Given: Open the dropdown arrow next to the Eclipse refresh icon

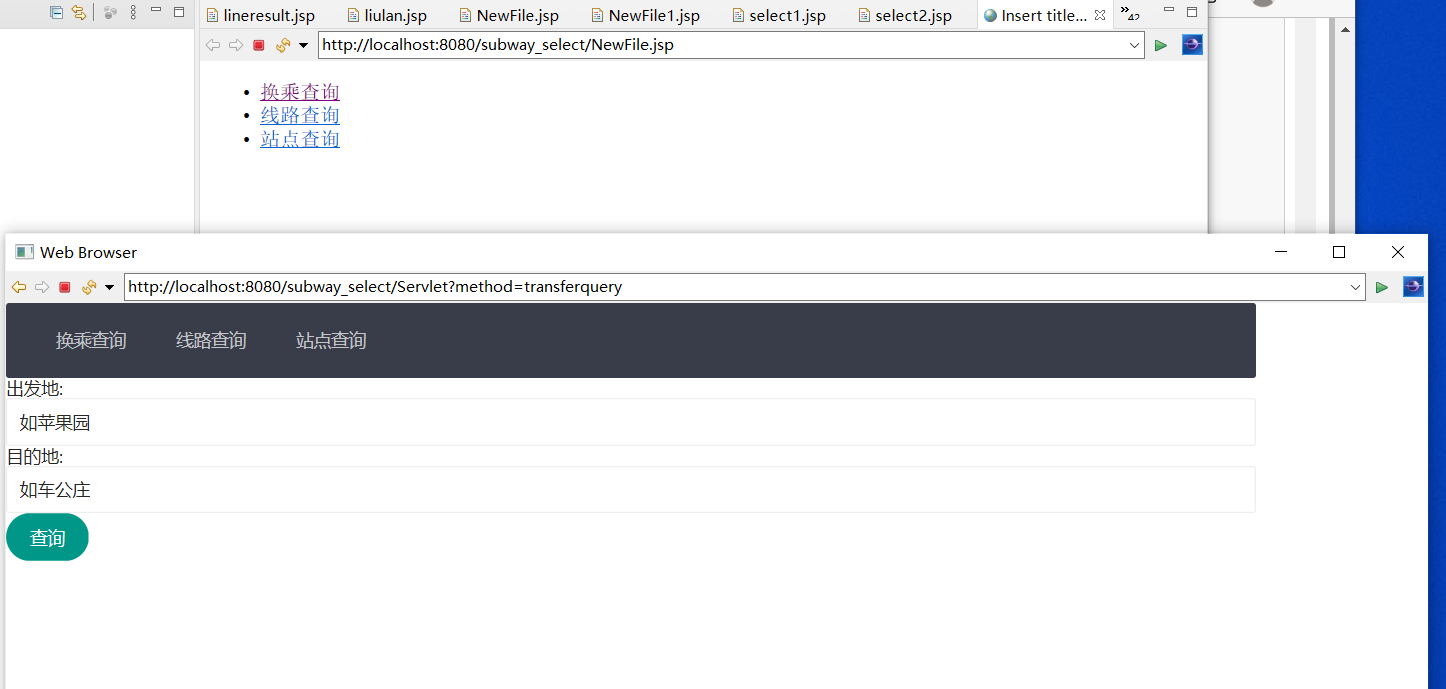Looking at the screenshot, I should click(303, 46).
